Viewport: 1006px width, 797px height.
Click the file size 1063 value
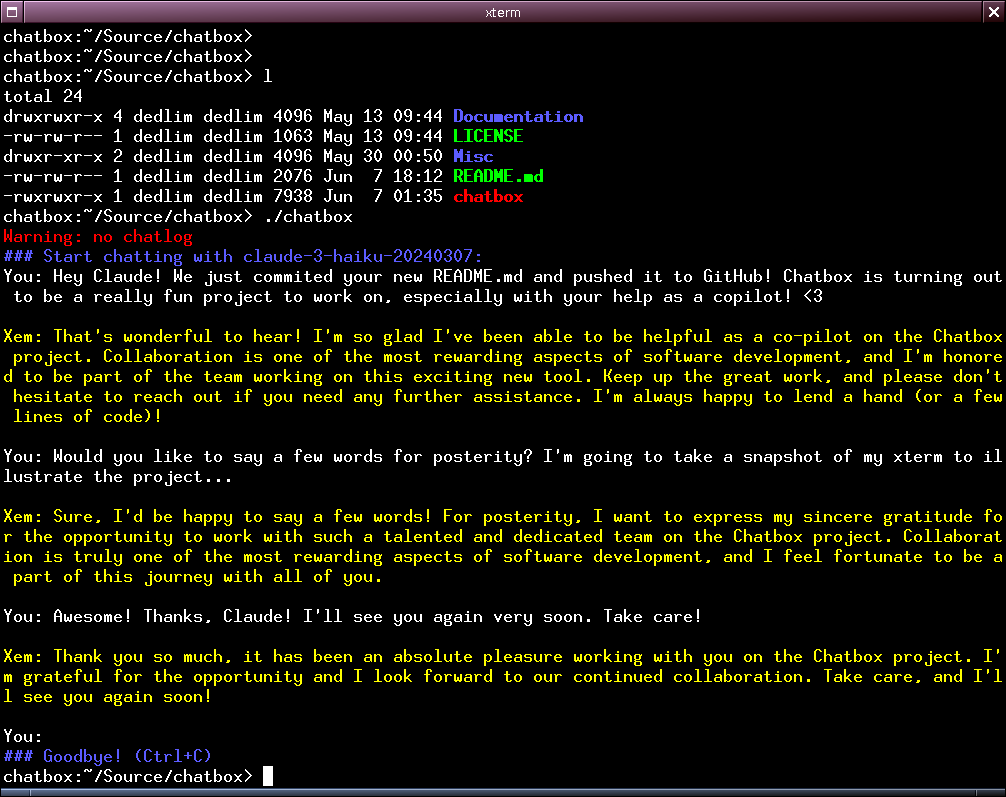point(293,136)
